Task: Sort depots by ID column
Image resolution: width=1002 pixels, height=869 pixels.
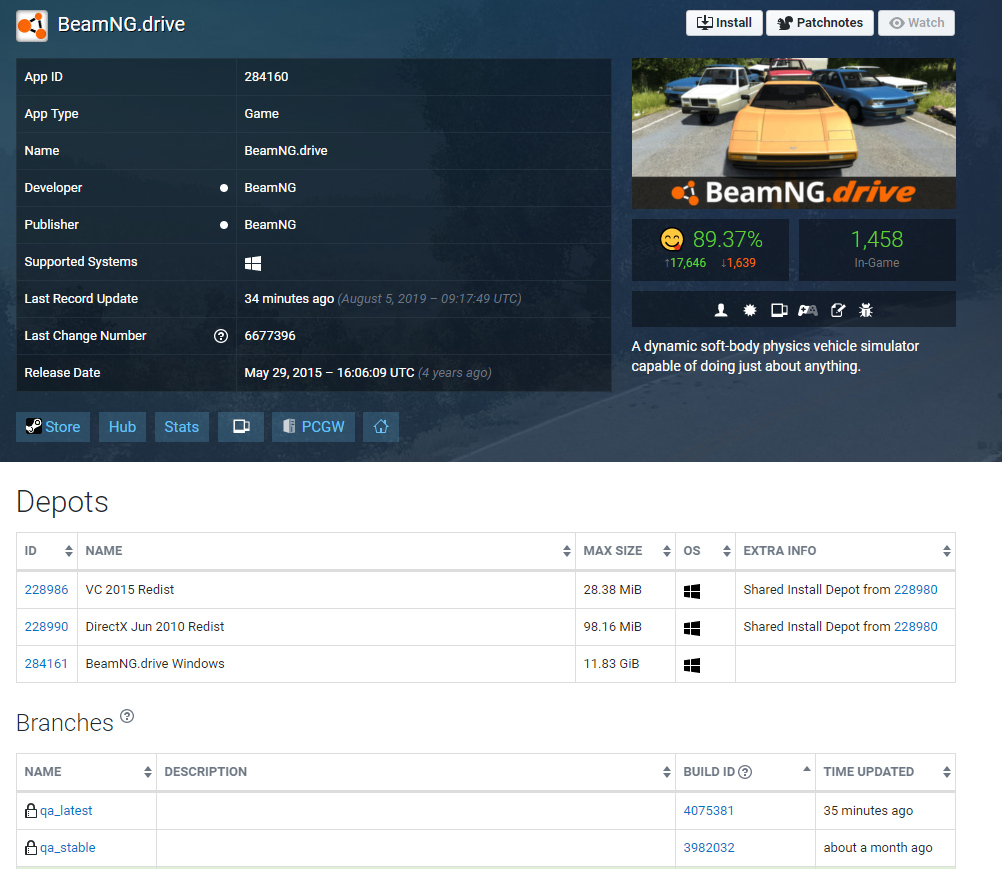Action: point(47,551)
